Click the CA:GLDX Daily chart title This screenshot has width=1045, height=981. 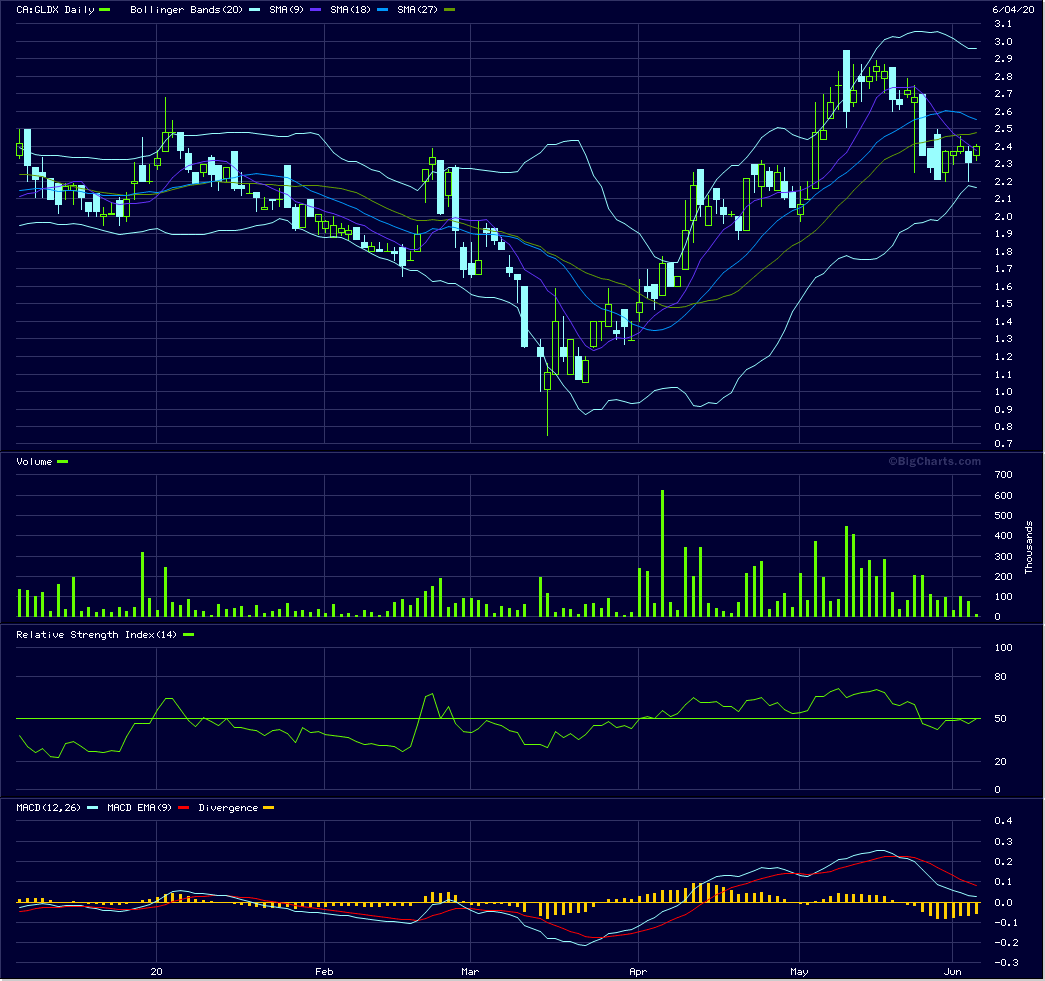[x=55, y=10]
